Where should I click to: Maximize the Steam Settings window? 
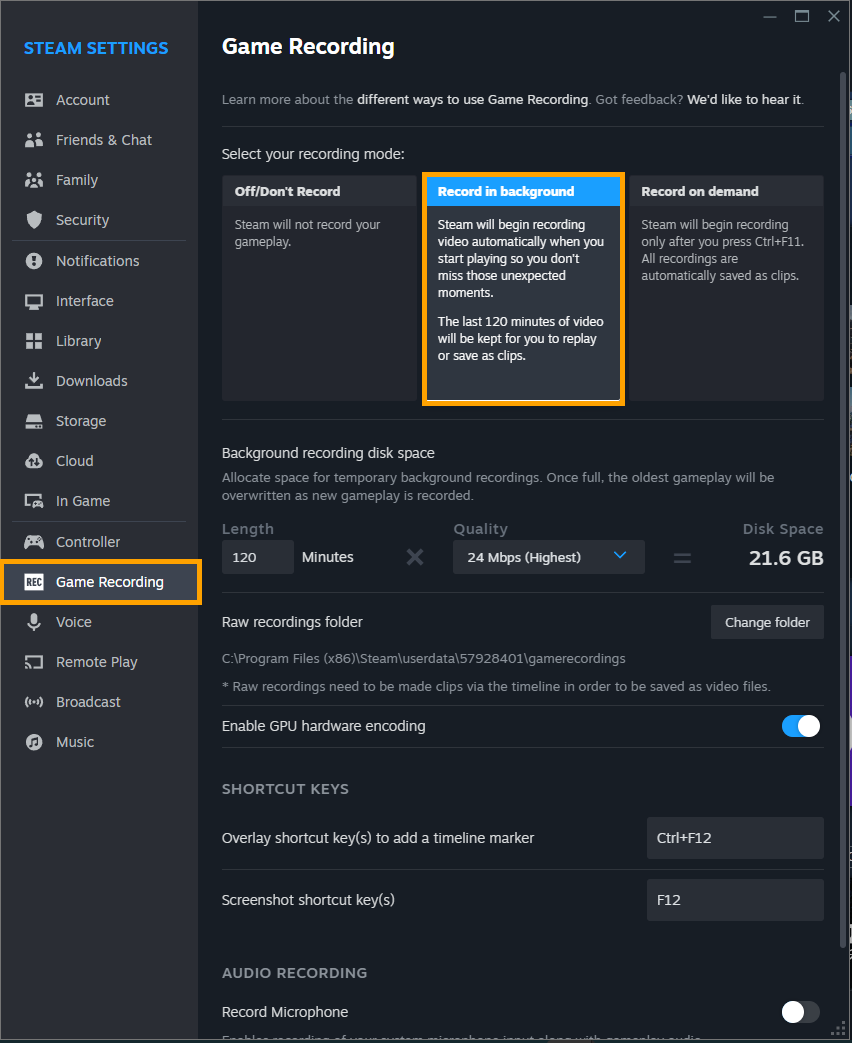pyautogui.click(x=802, y=16)
